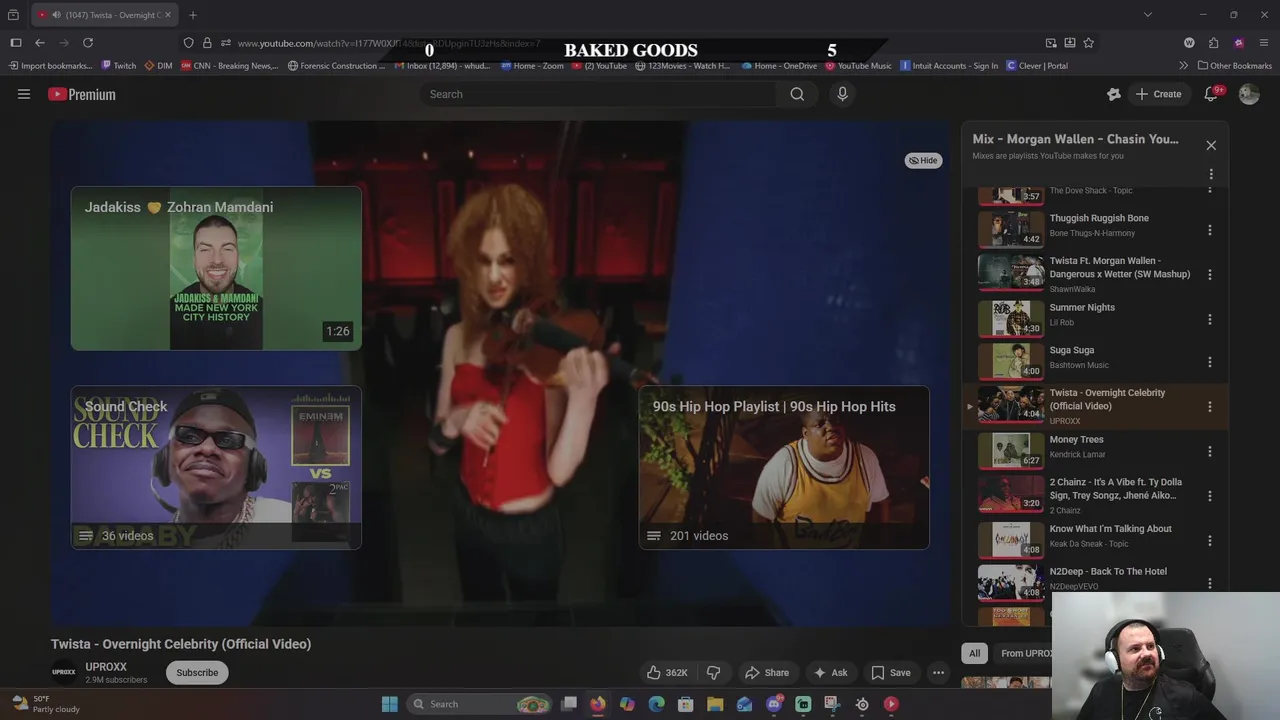Open Discord from taskbar
Viewport: 1280px width, 720px height.
pyautogui.click(x=774, y=704)
